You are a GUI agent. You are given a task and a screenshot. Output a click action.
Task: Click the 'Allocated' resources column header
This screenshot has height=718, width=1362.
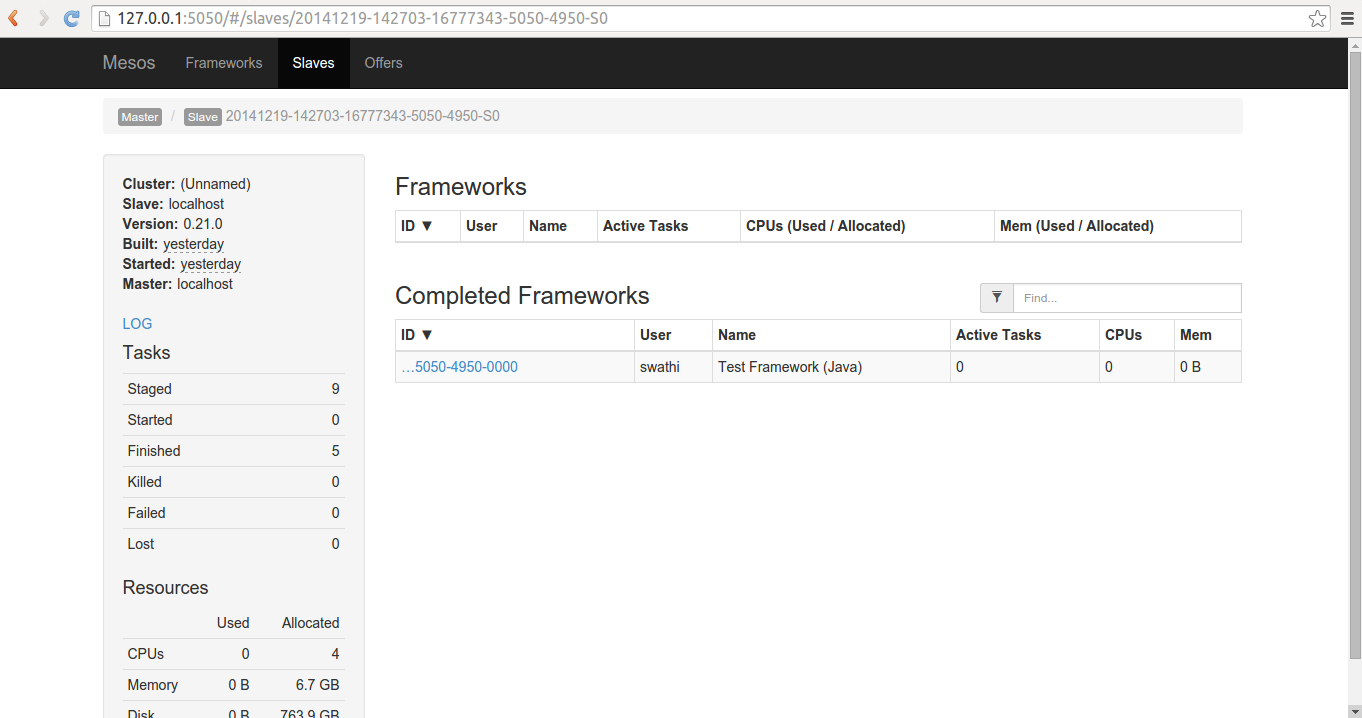311,623
